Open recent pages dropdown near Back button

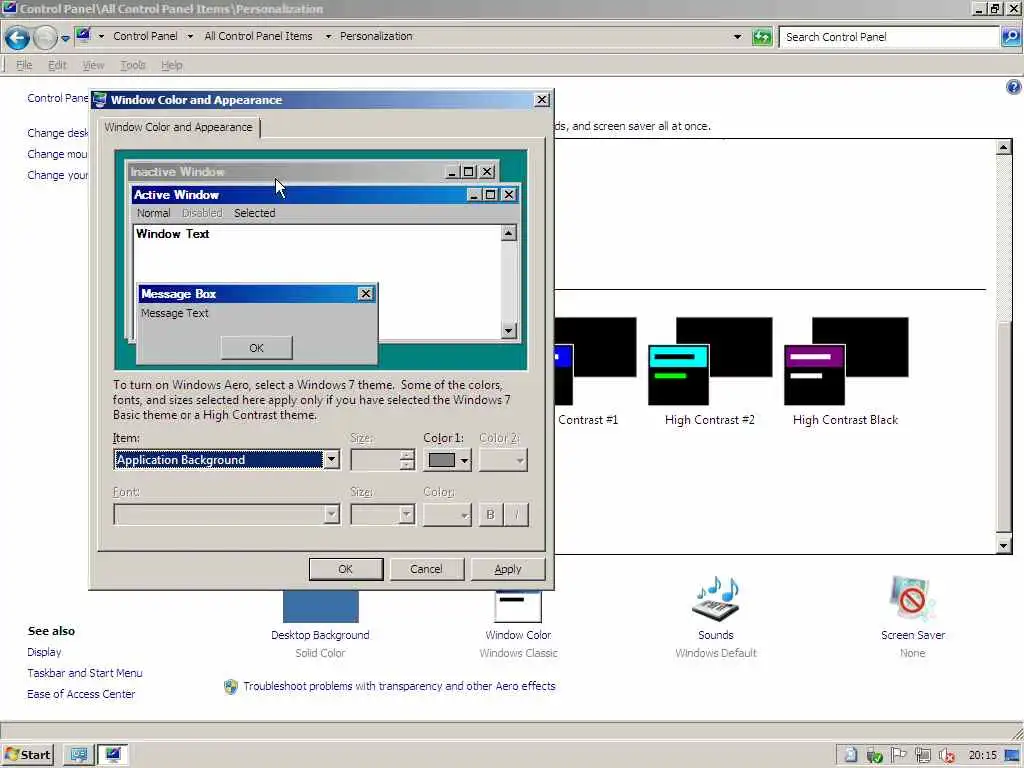coord(65,39)
